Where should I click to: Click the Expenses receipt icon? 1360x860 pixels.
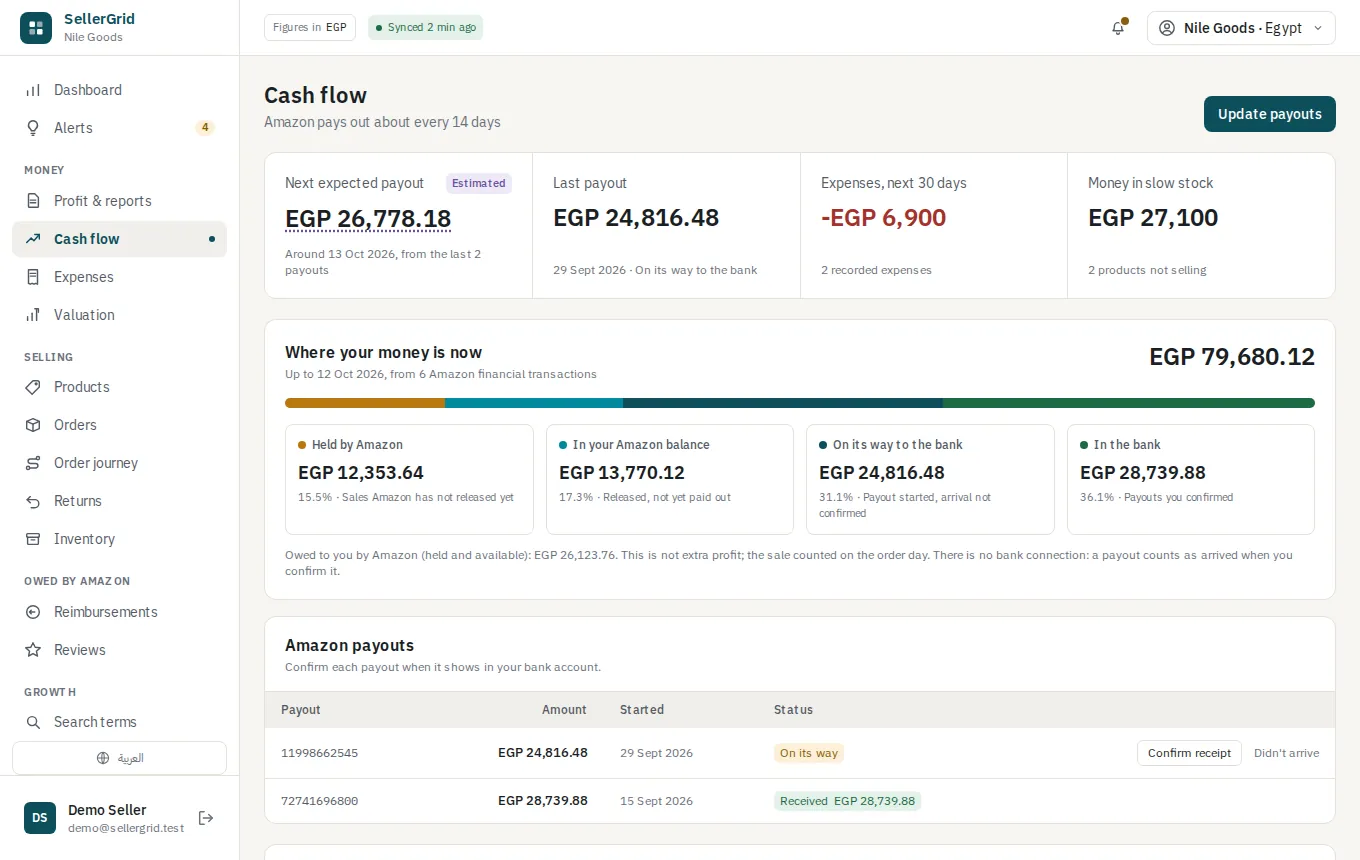point(33,277)
